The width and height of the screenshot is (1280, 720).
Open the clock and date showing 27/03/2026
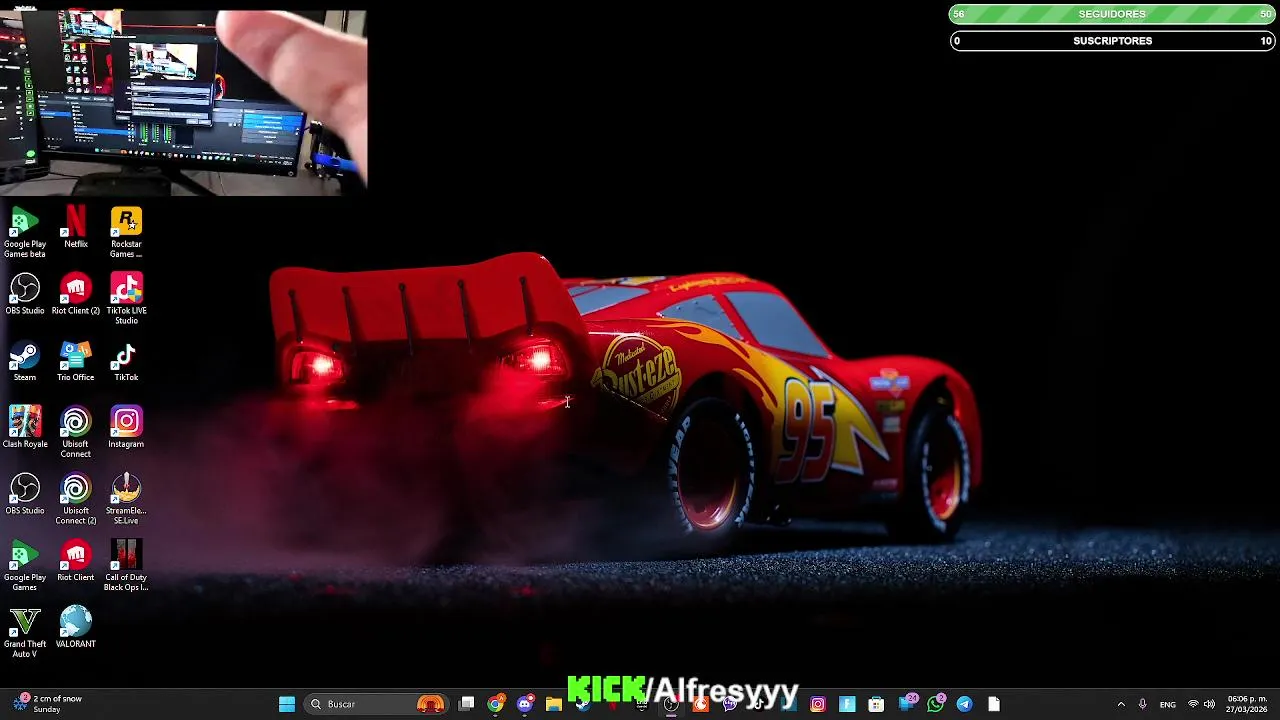pyautogui.click(x=1247, y=704)
